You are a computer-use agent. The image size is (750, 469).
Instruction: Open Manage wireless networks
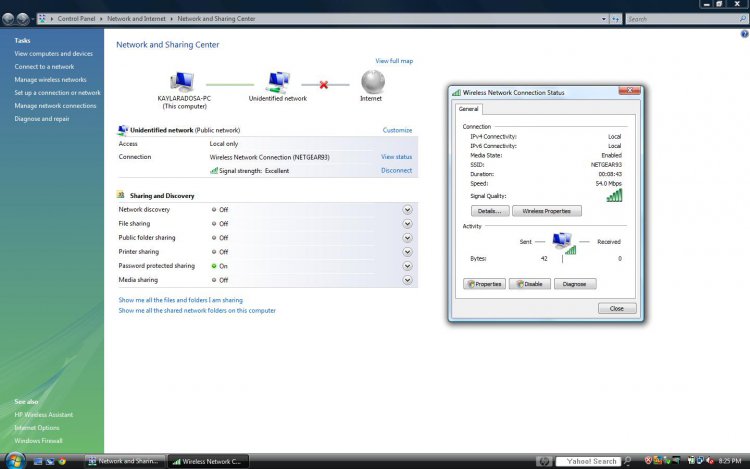coord(50,79)
